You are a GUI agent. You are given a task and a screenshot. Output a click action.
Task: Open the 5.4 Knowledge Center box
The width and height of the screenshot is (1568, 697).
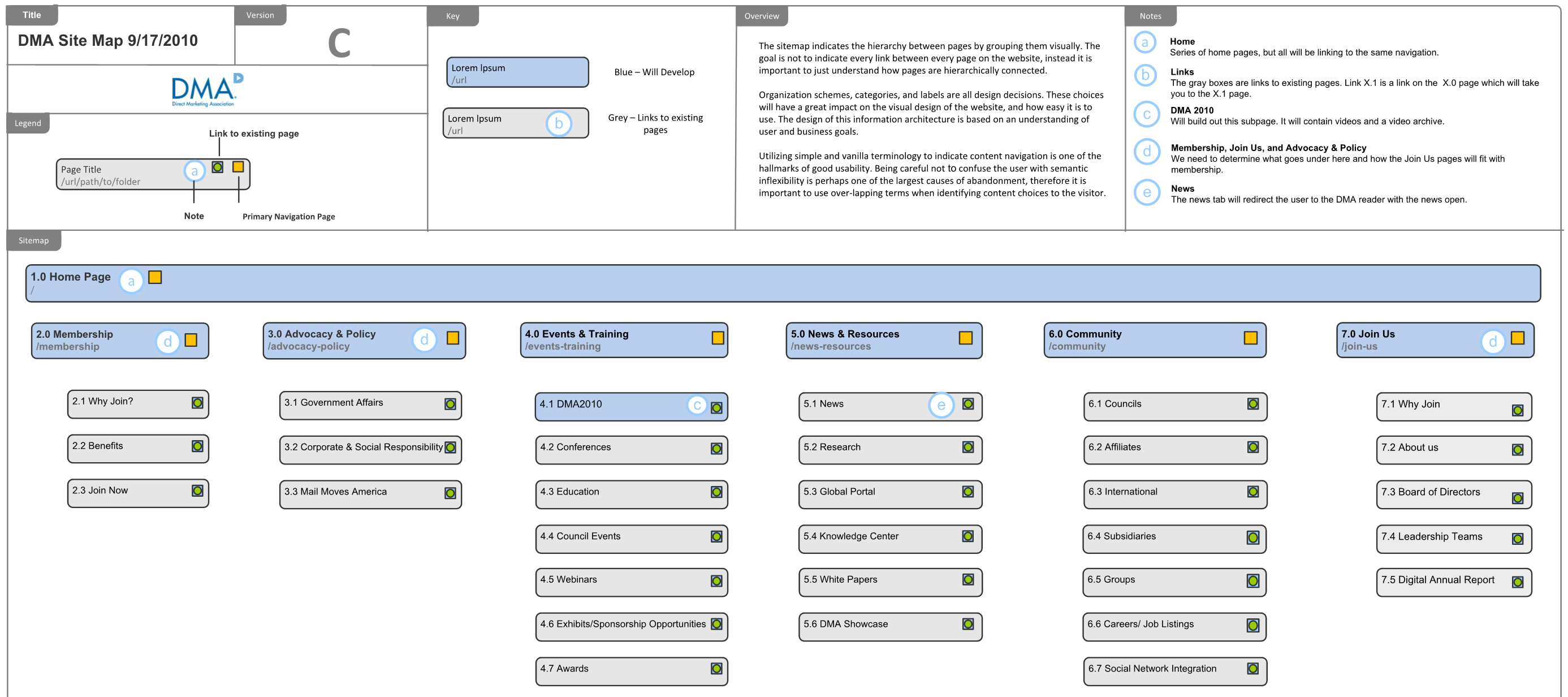coord(890,539)
